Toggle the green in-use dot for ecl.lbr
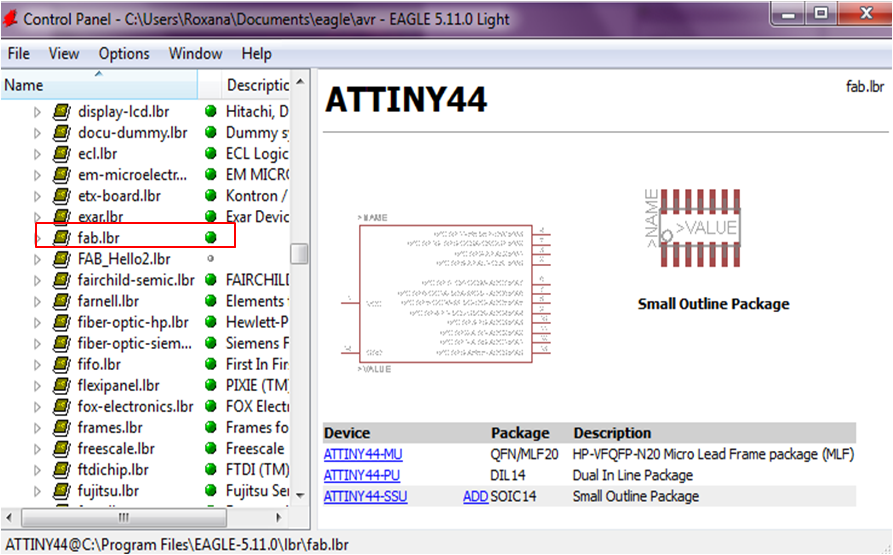 pos(211,153)
